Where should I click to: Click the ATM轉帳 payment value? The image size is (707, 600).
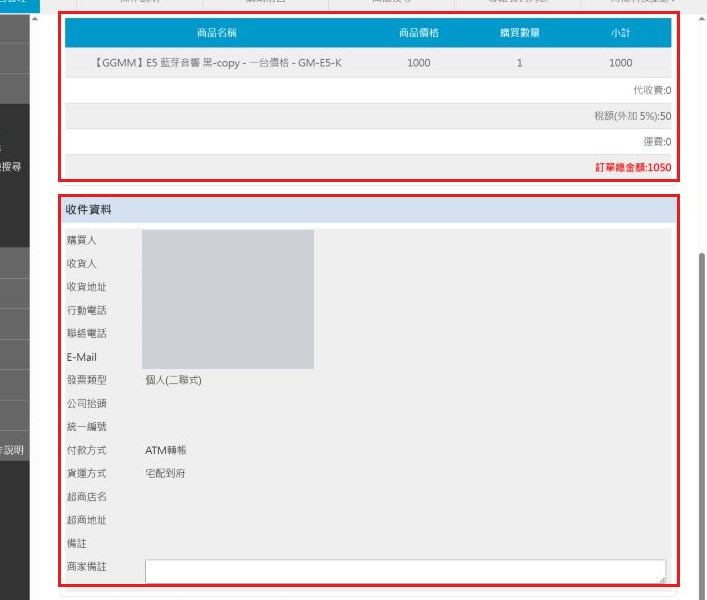tap(165, 450)
